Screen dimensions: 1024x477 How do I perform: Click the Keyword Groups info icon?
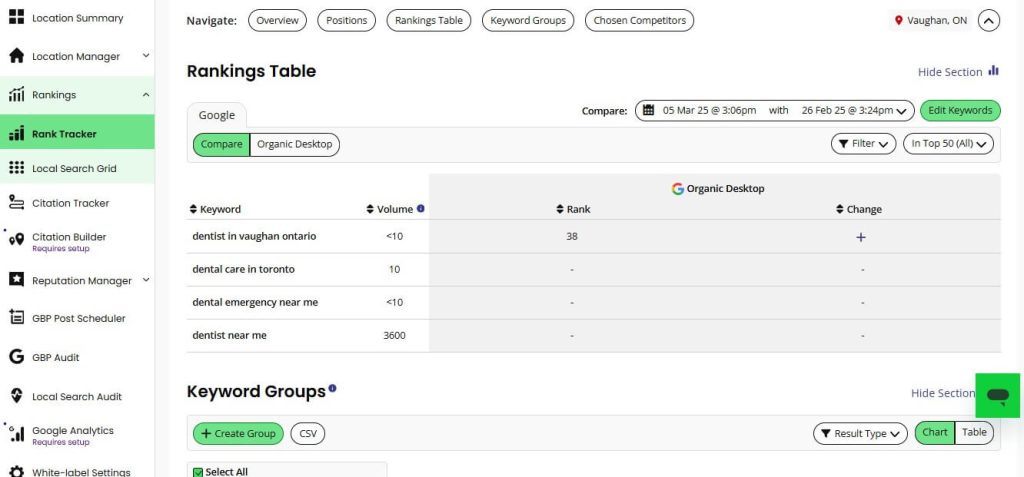[x=332, y=389]
